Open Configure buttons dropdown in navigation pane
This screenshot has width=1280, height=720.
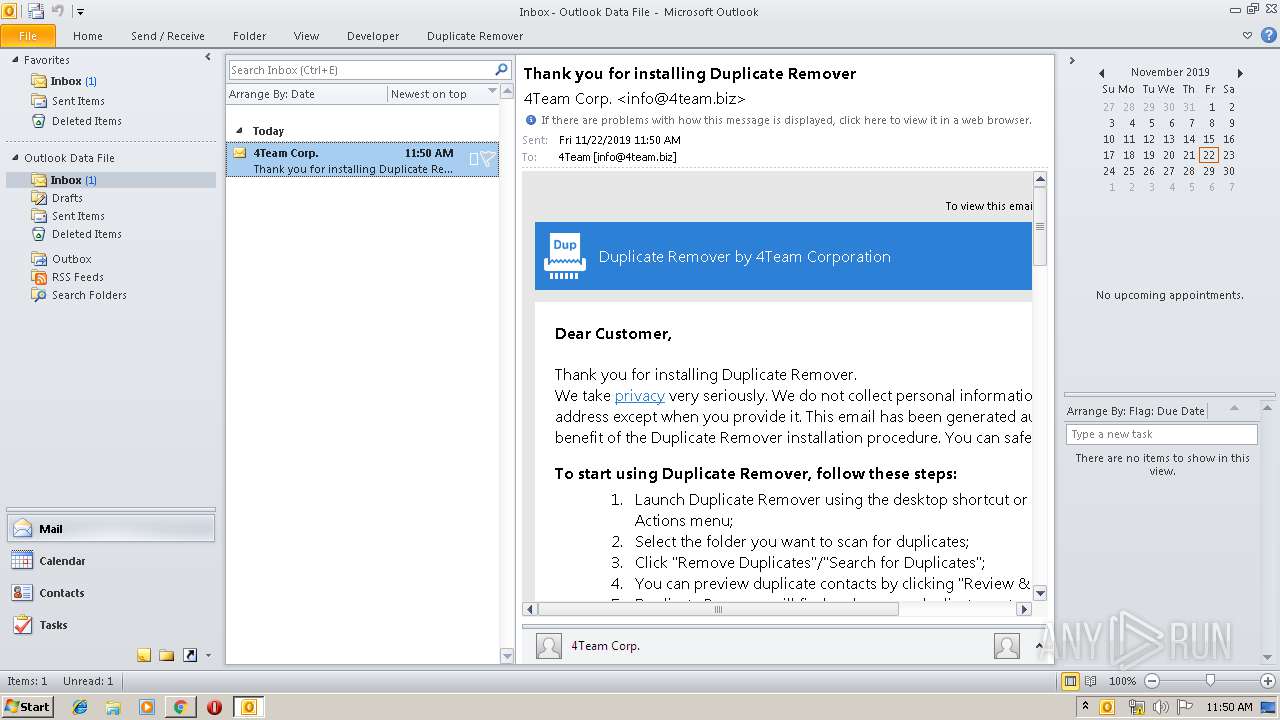208,656
